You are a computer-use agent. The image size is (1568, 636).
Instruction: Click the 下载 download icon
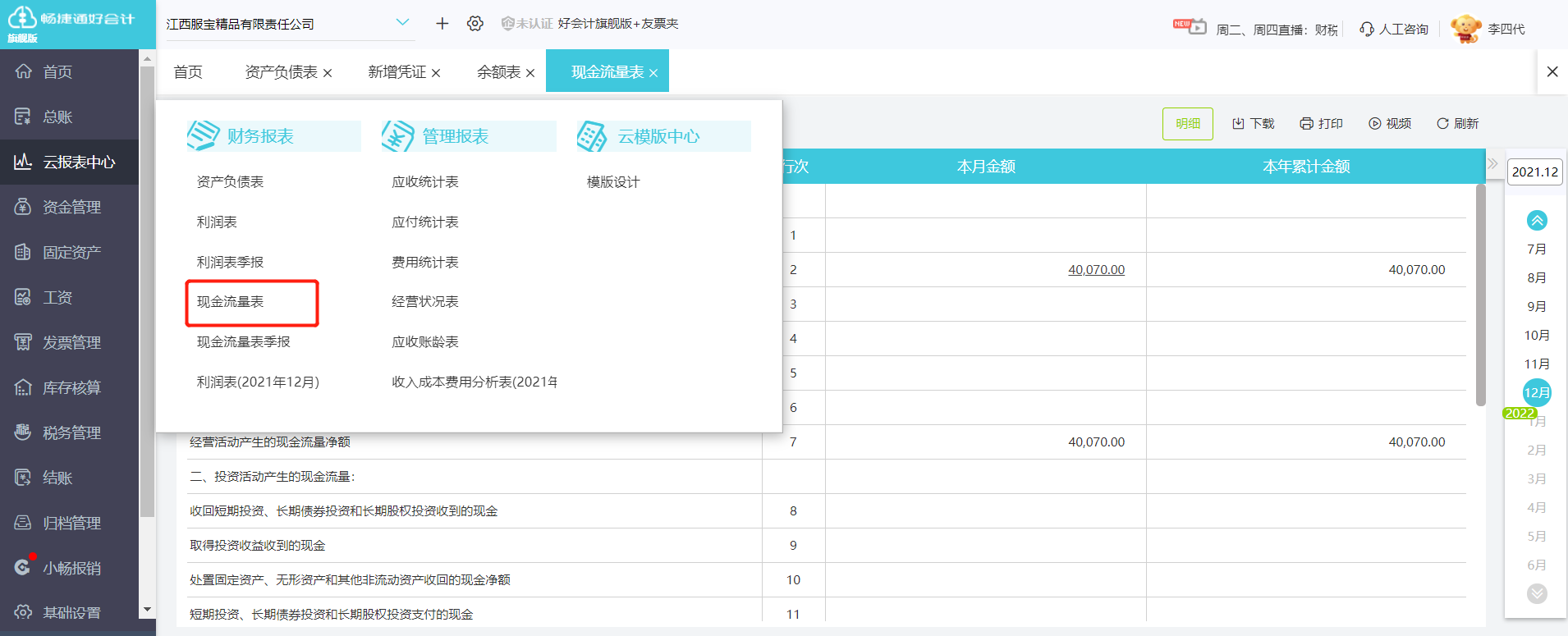[1238, 124]
